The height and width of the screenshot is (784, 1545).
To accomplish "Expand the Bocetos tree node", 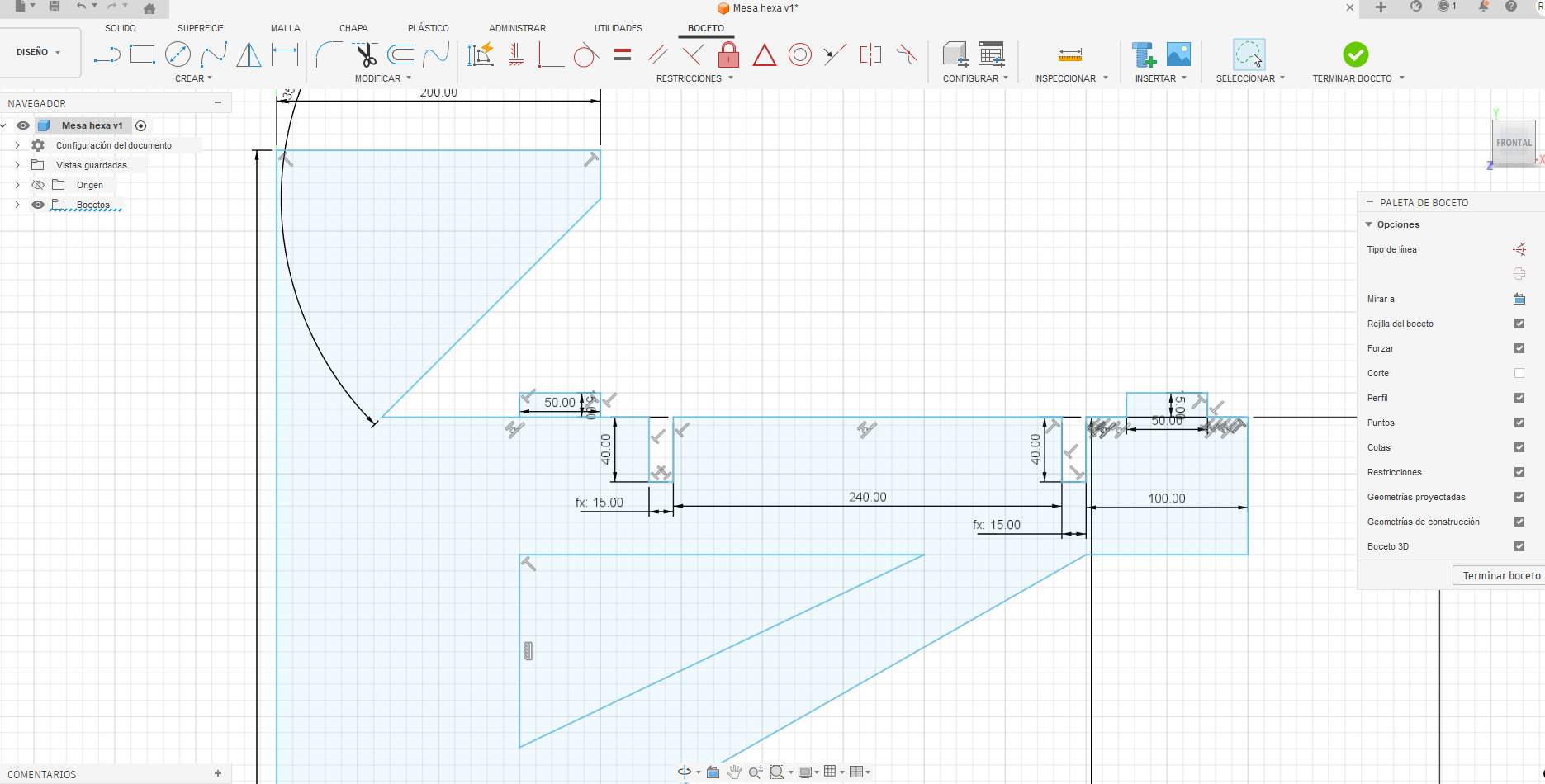I will click(x=17, y=205).
